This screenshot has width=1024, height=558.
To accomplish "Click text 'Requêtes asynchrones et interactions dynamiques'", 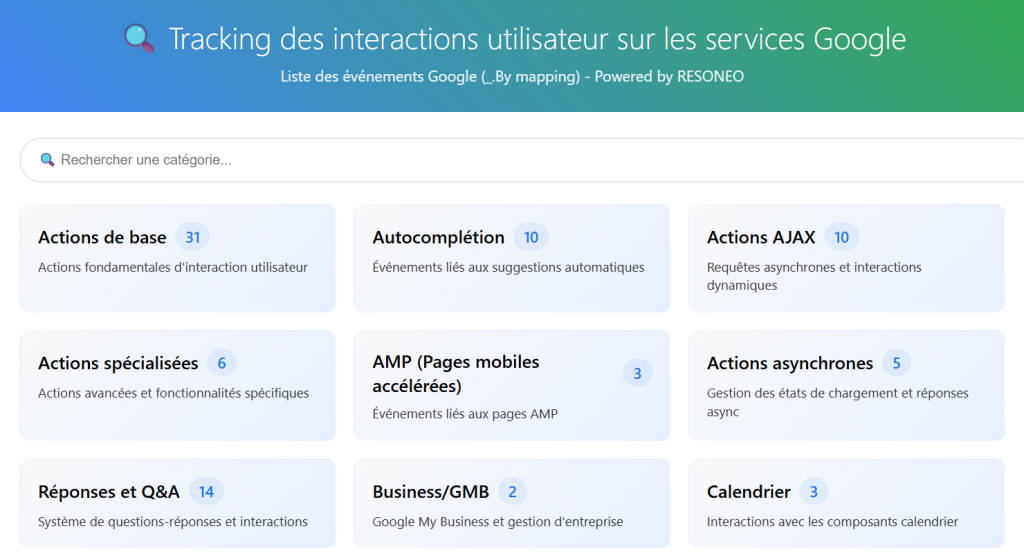I will [814, 276].
